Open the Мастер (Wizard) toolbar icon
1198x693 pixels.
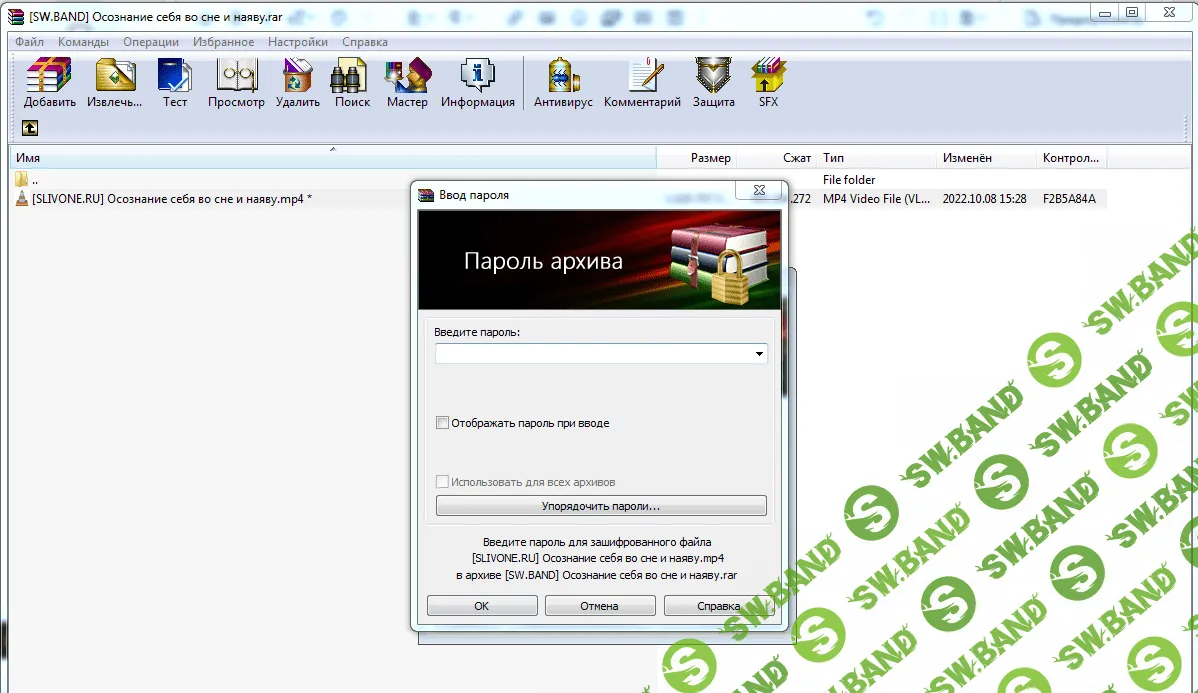[407, 77]
